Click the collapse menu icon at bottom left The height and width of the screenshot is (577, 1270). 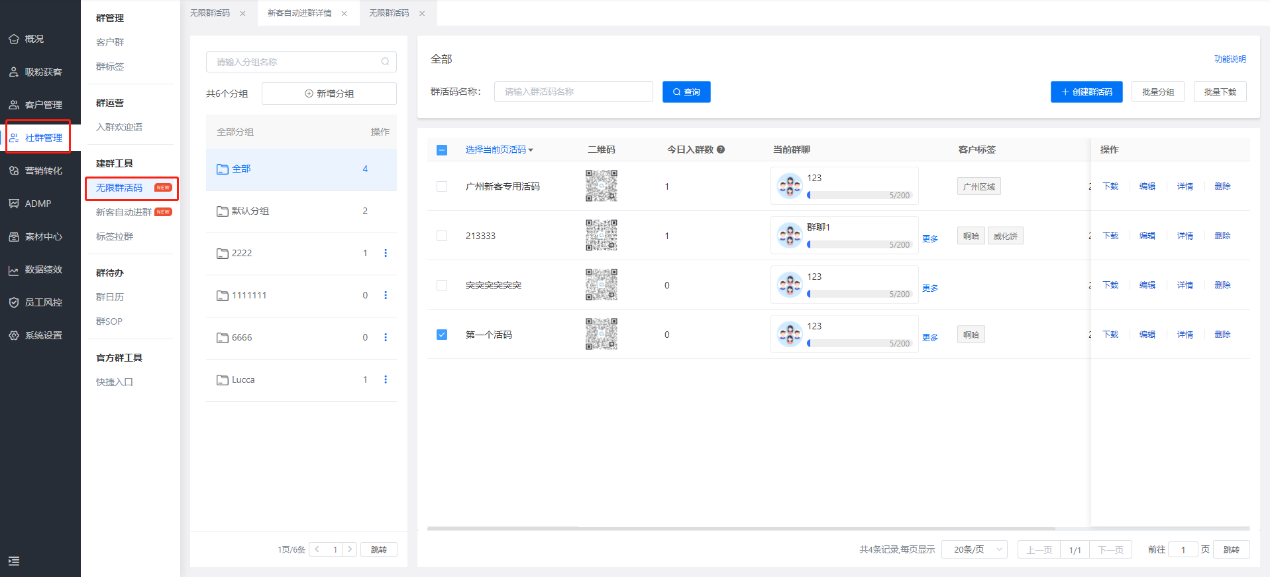coord(13,561)
